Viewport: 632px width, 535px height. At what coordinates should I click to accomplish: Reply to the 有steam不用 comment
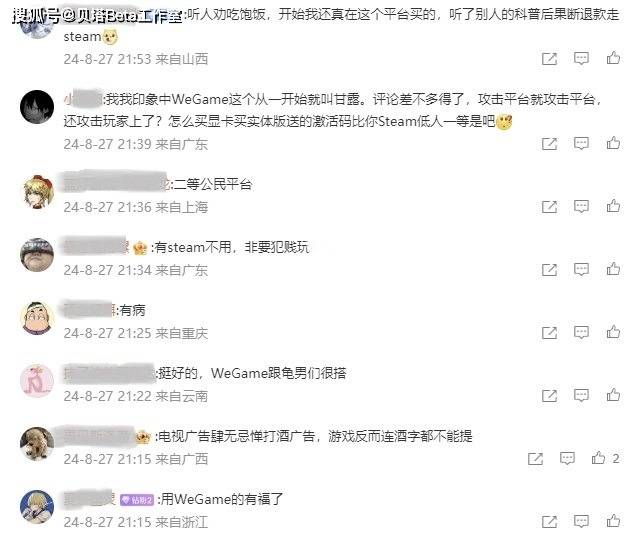pos(581,269)
